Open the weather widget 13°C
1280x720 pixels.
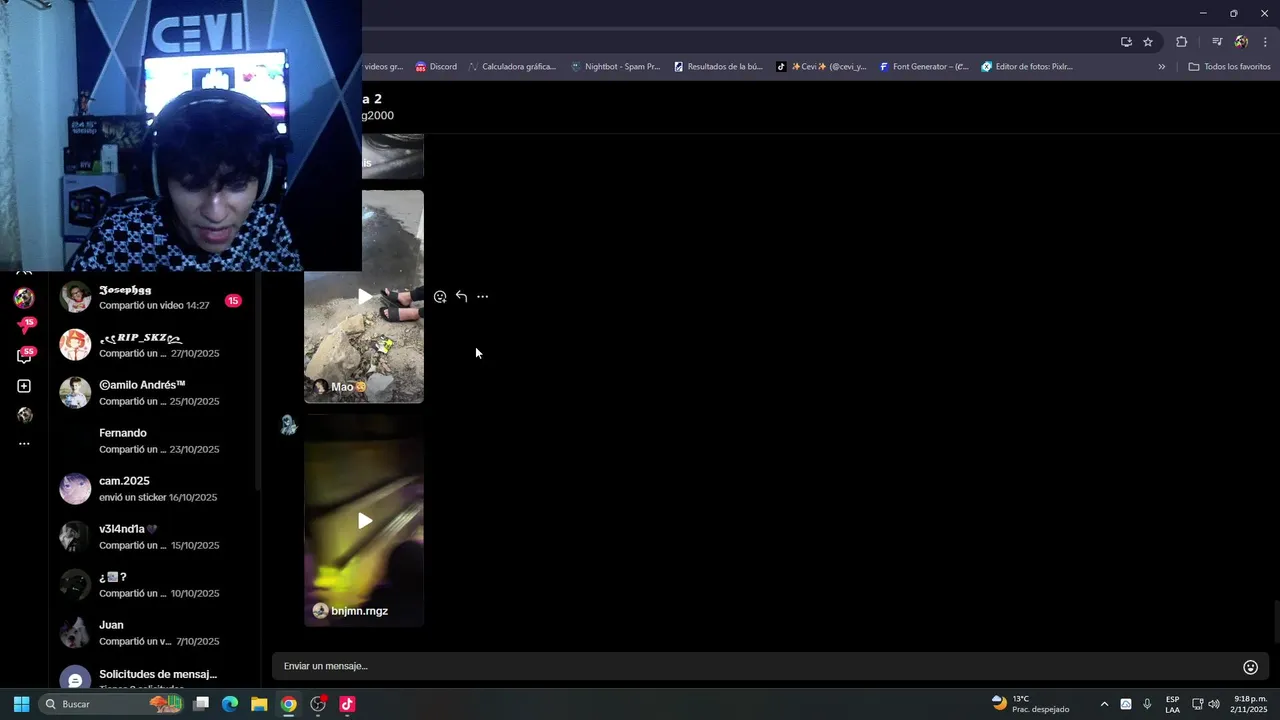point(1030,704)
